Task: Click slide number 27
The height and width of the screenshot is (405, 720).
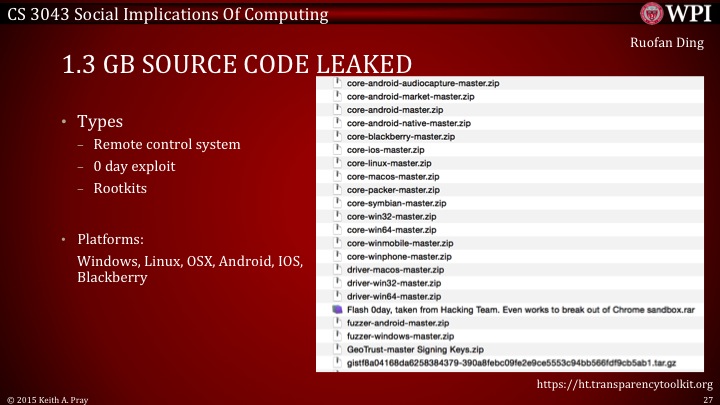Action: (x=708, y=400)
